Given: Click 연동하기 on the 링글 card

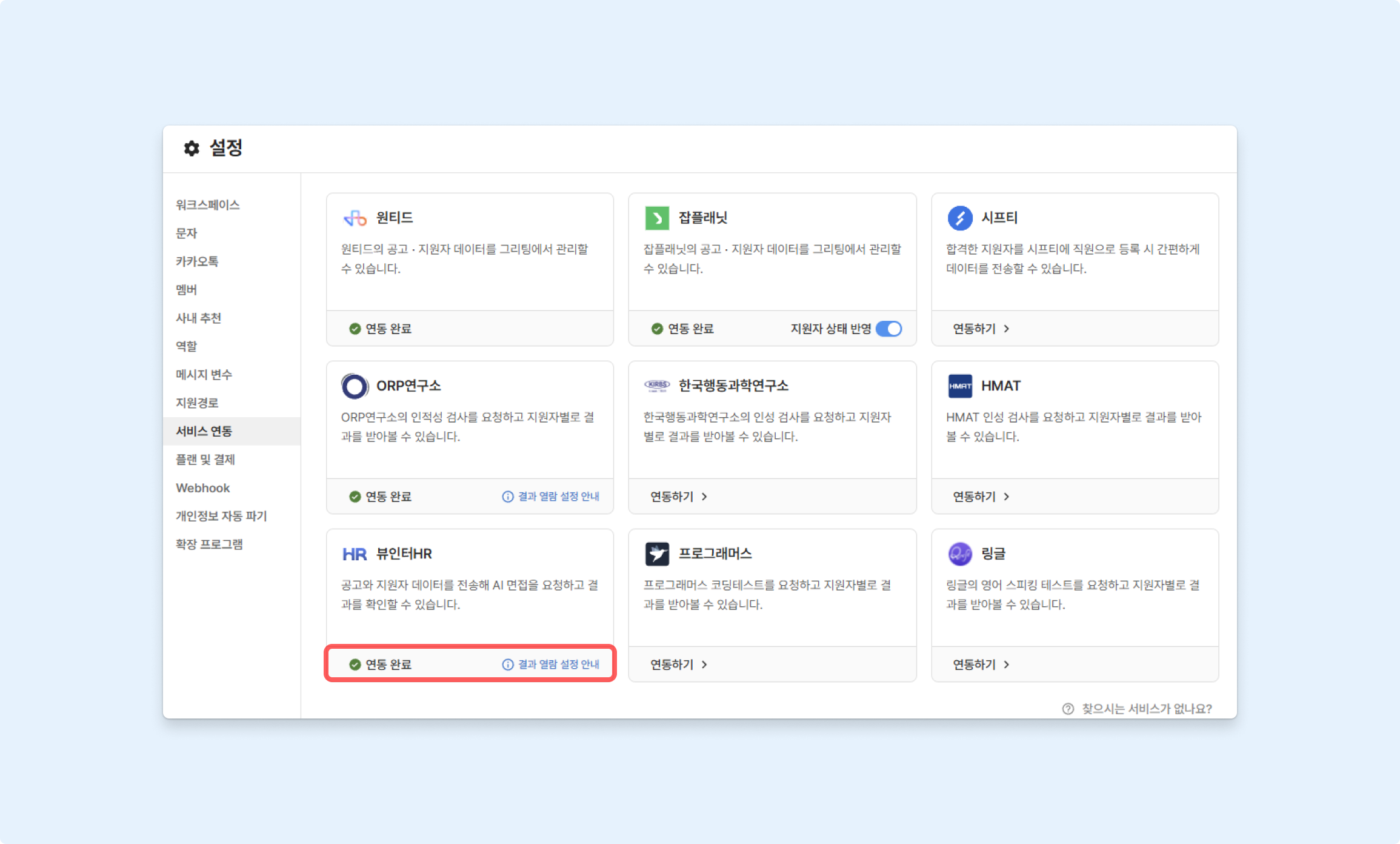Looking at the screenshot, I should (975, 665).
